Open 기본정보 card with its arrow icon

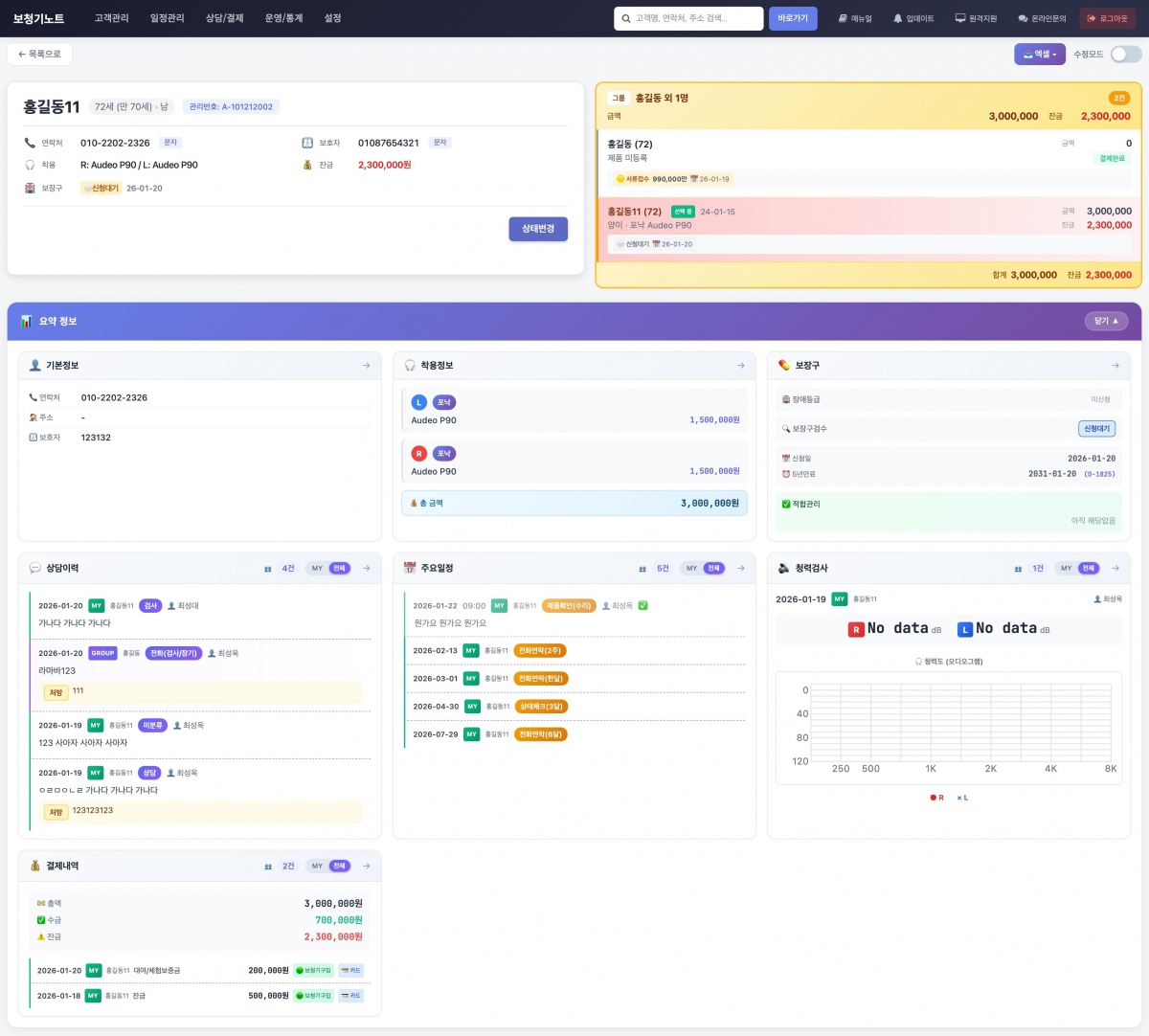pos(366,366)
